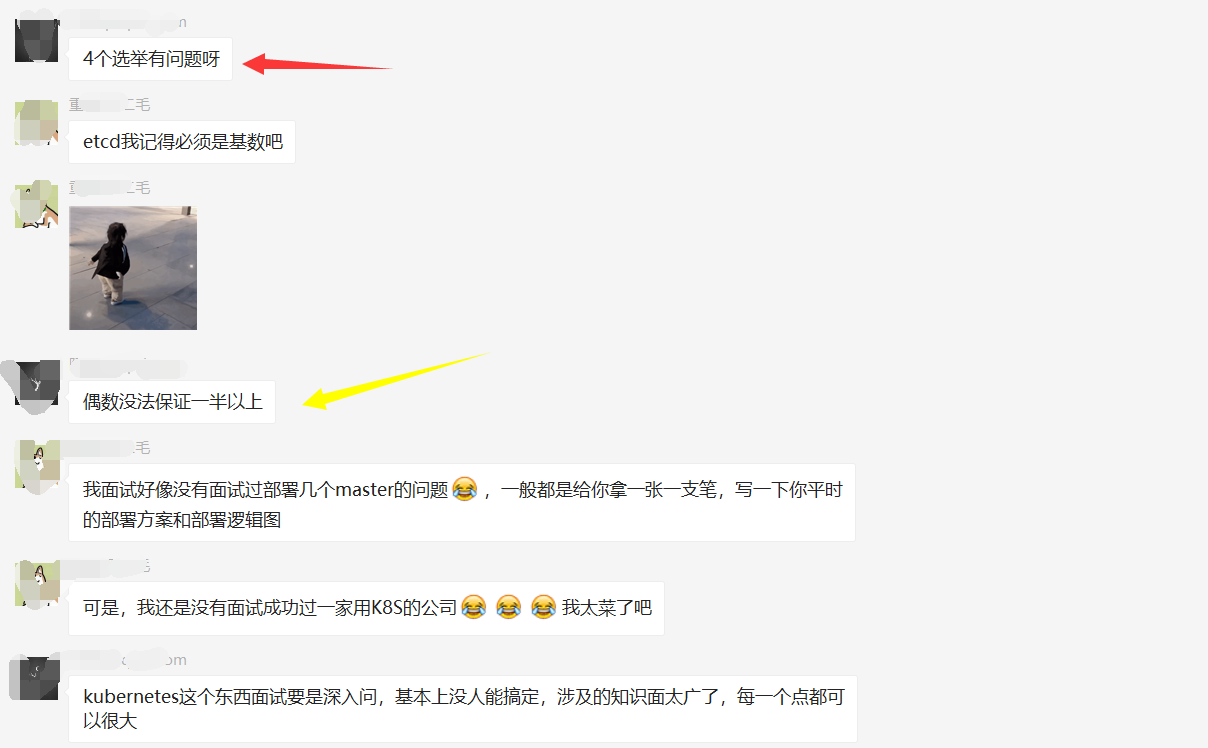Viewport: 1208px width, 748px height.
Task: Click the yellow arrow annotation
Action: (x=396, y=381)
